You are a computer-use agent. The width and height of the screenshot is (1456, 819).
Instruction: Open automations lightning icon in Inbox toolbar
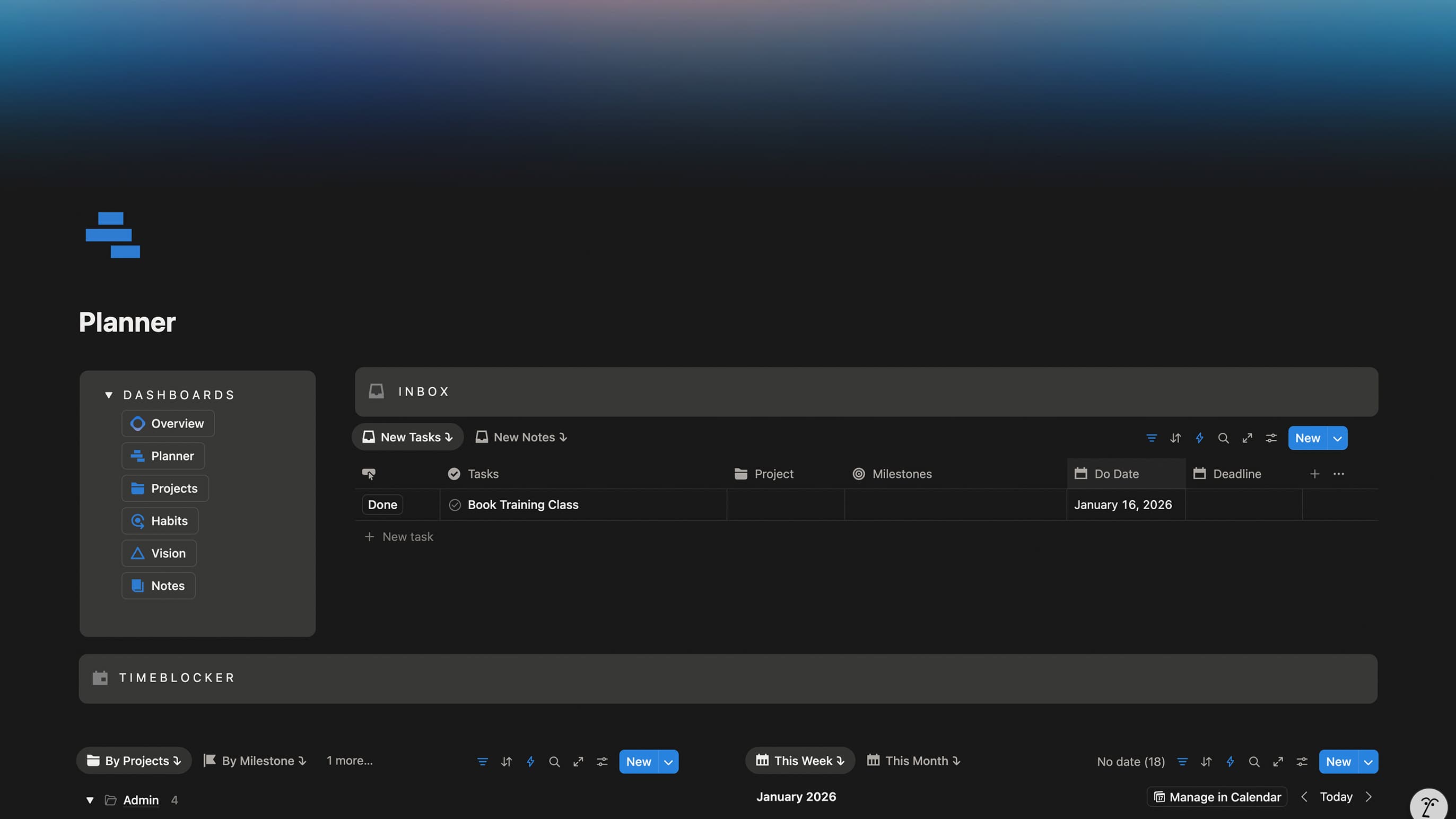pyautogui.click(x=1199, y=438)
